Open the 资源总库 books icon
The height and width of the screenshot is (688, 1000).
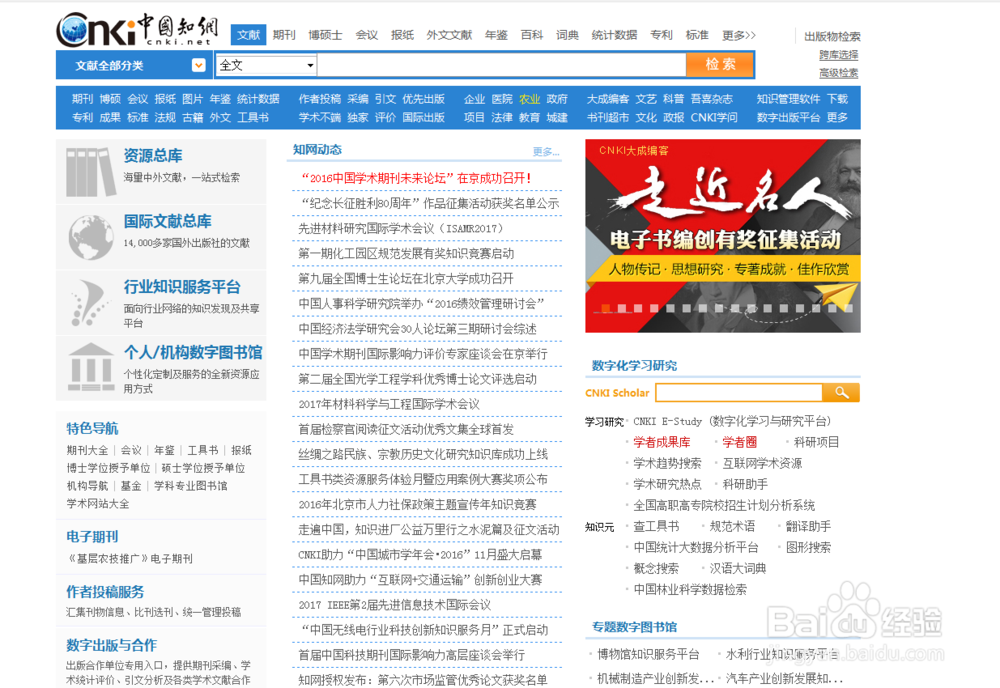pos(91,172)
